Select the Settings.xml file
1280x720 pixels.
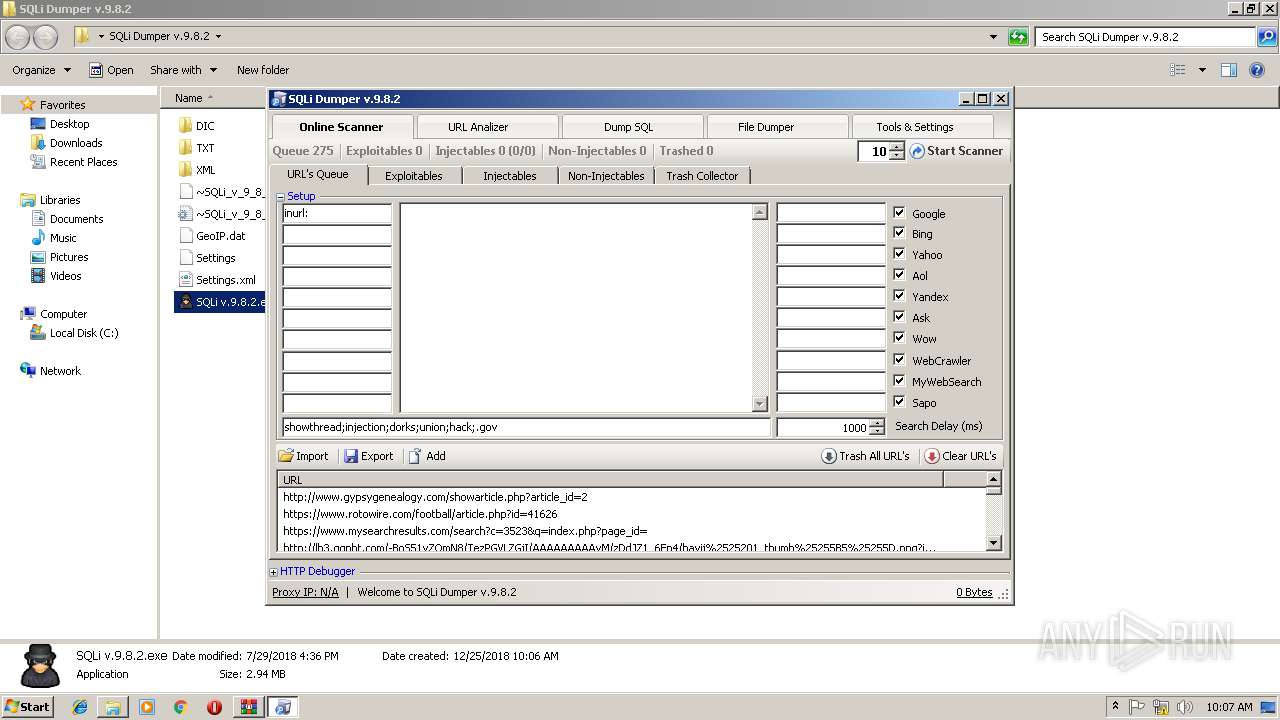[217, 280]
